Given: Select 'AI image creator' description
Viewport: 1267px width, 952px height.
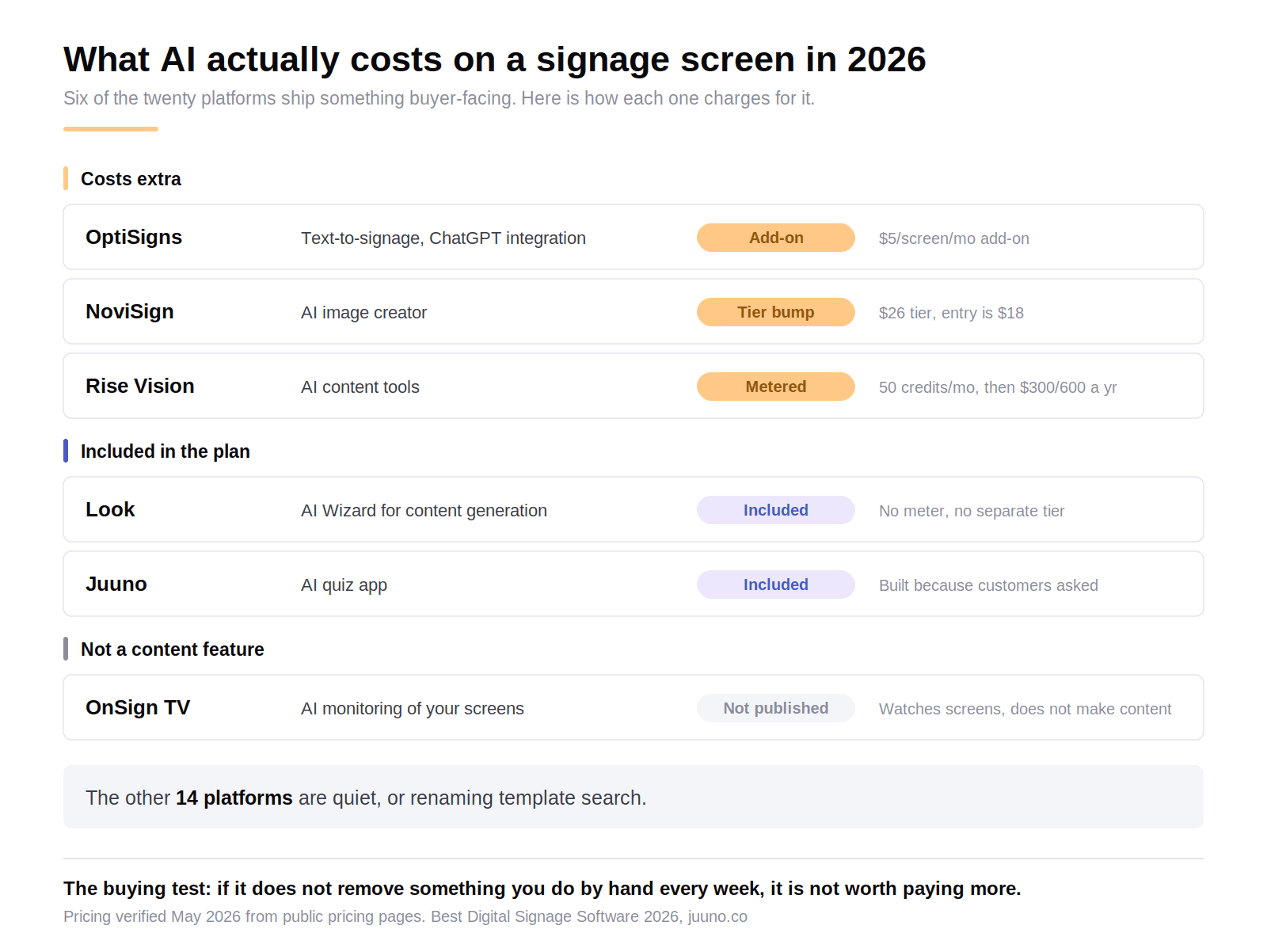Looking at the screenshot, I should coord(363,313).
